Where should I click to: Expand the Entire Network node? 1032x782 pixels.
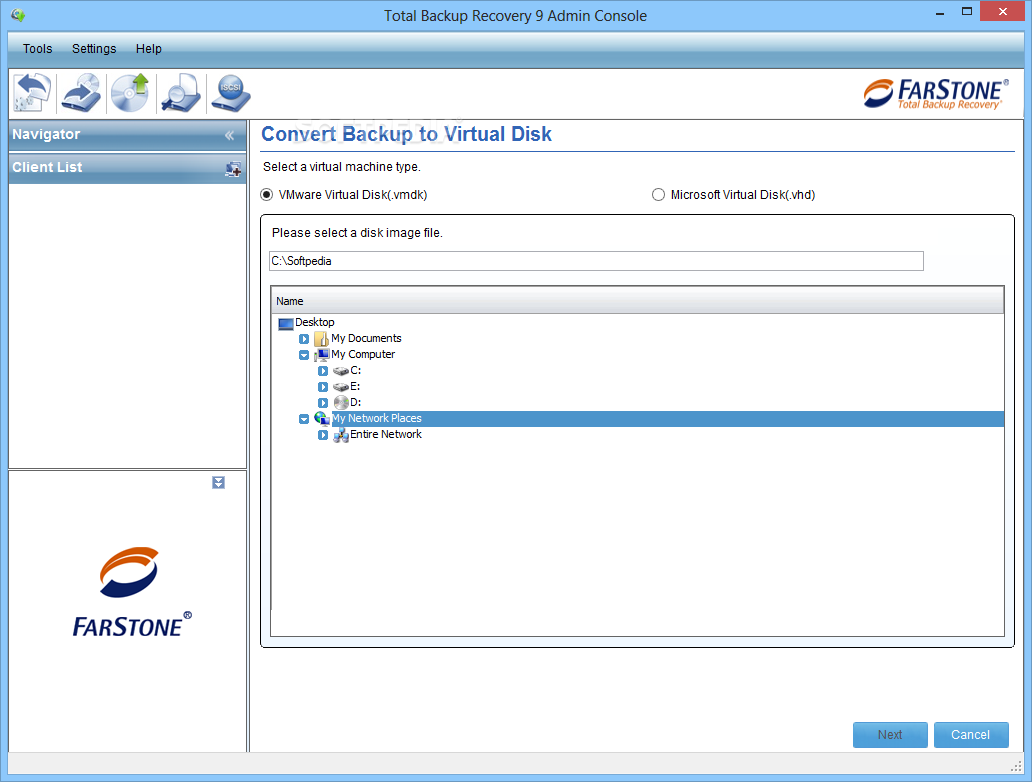click(x=322, y=435)
